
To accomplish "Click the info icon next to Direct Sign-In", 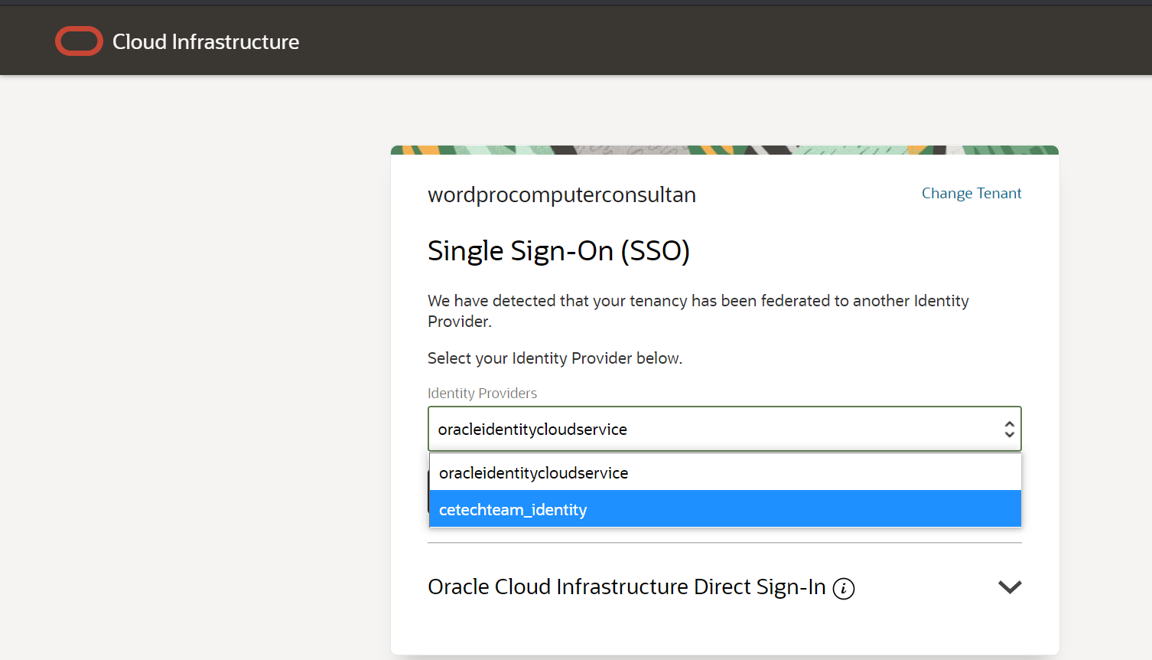I will point(844,588).
